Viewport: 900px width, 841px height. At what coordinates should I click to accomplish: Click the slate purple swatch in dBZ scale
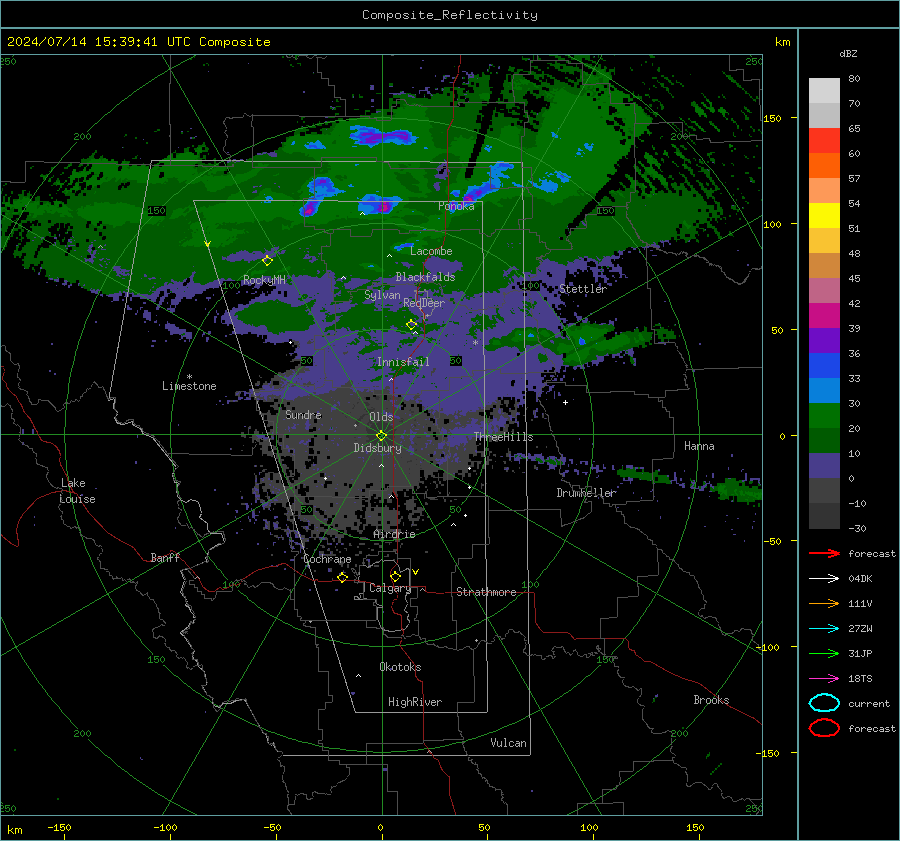point(824,466)
